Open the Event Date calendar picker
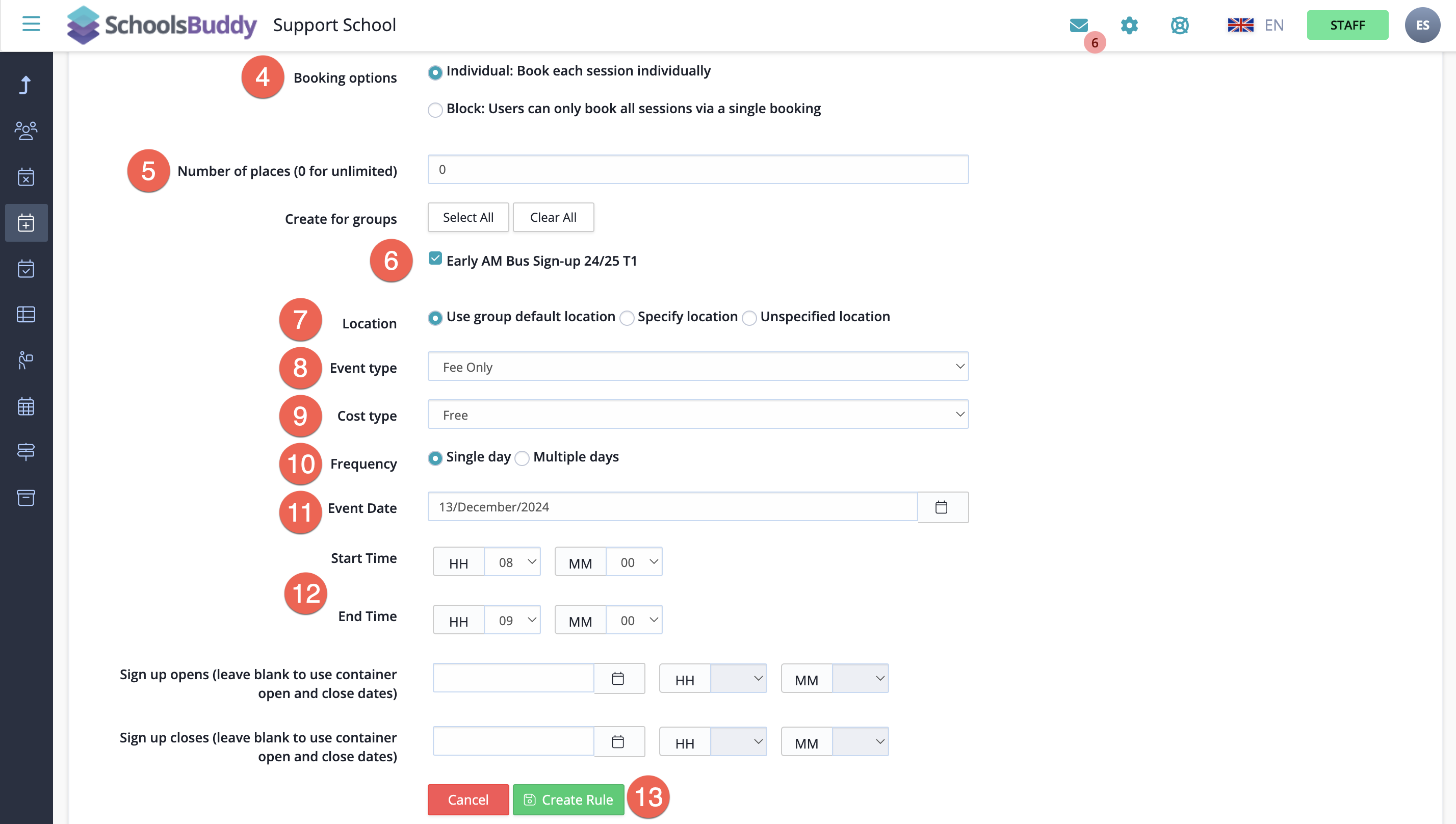Screen dimensions: 1456x824 tap(943, 507)
